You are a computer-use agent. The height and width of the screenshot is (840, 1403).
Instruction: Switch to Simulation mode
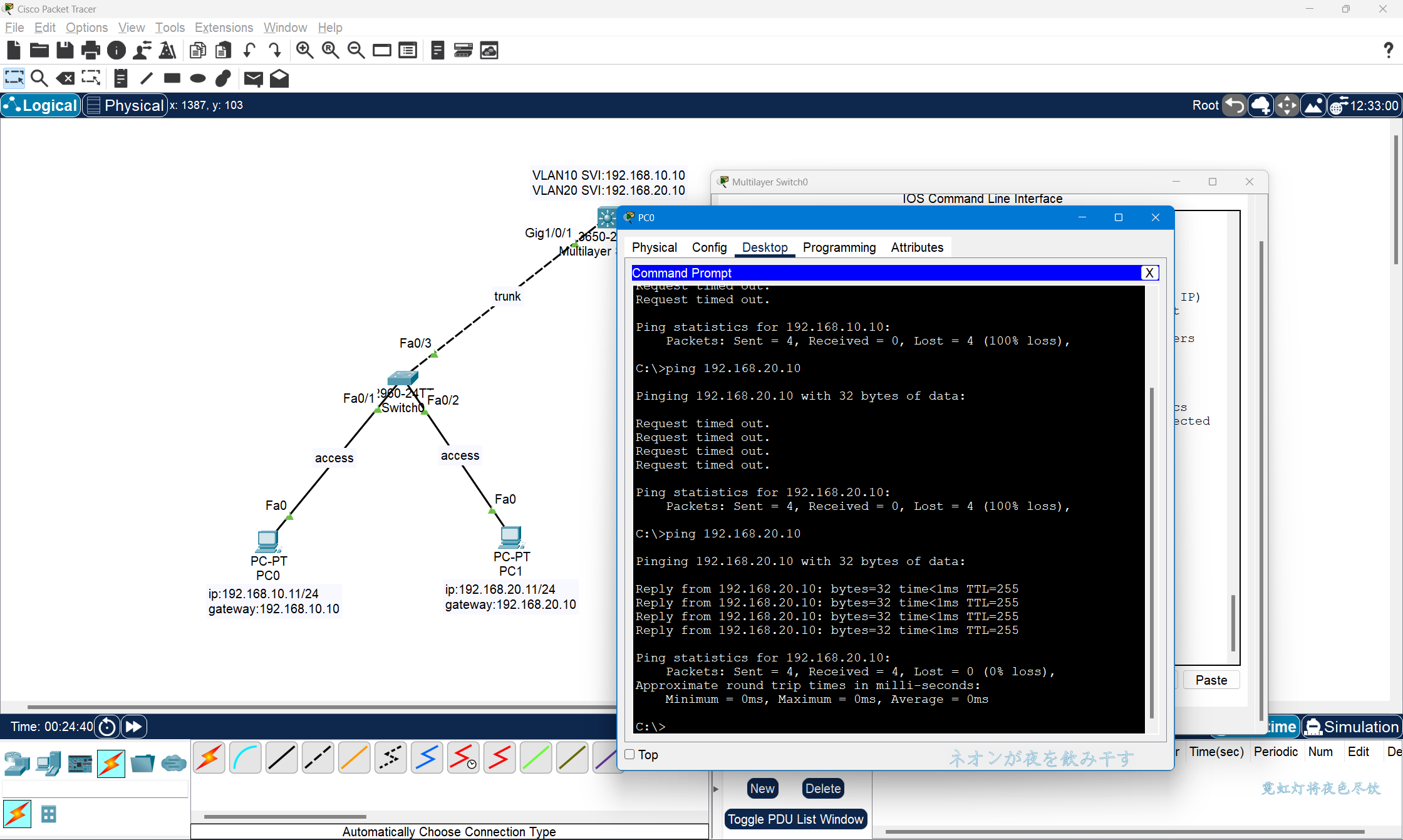tap(1352, 727)
